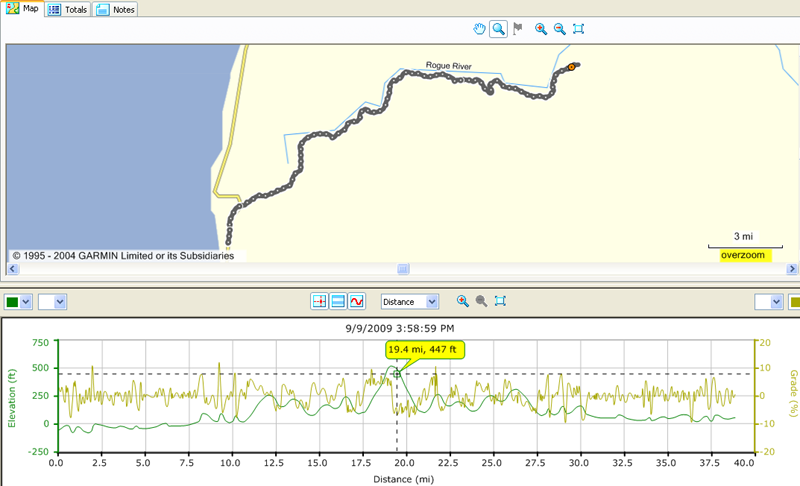The image size is (800, 486).
Task: Click the yellow overzoom label
Action: coord(743,255)
